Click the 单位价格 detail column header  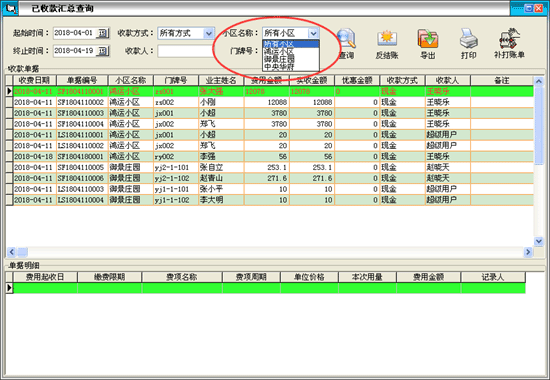pyautogui.click(x=309, y=277)
